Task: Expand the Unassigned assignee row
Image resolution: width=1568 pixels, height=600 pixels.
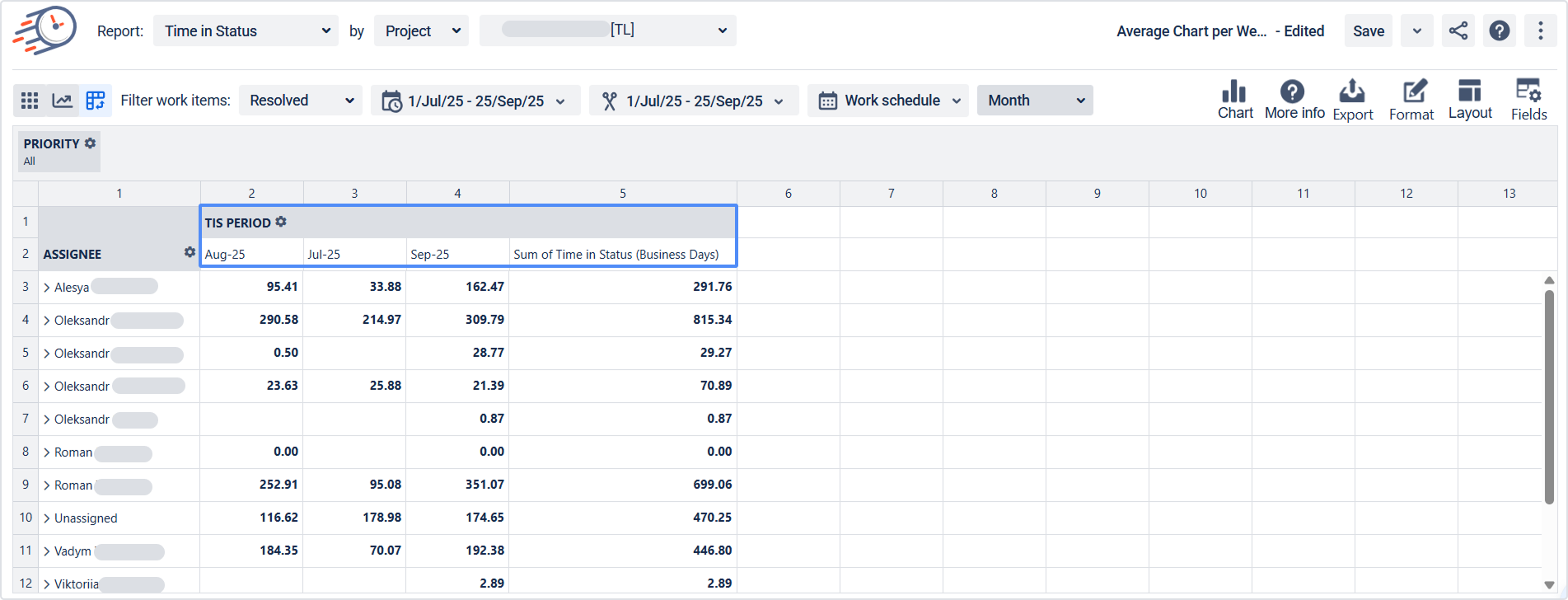Action: (47, 518)
